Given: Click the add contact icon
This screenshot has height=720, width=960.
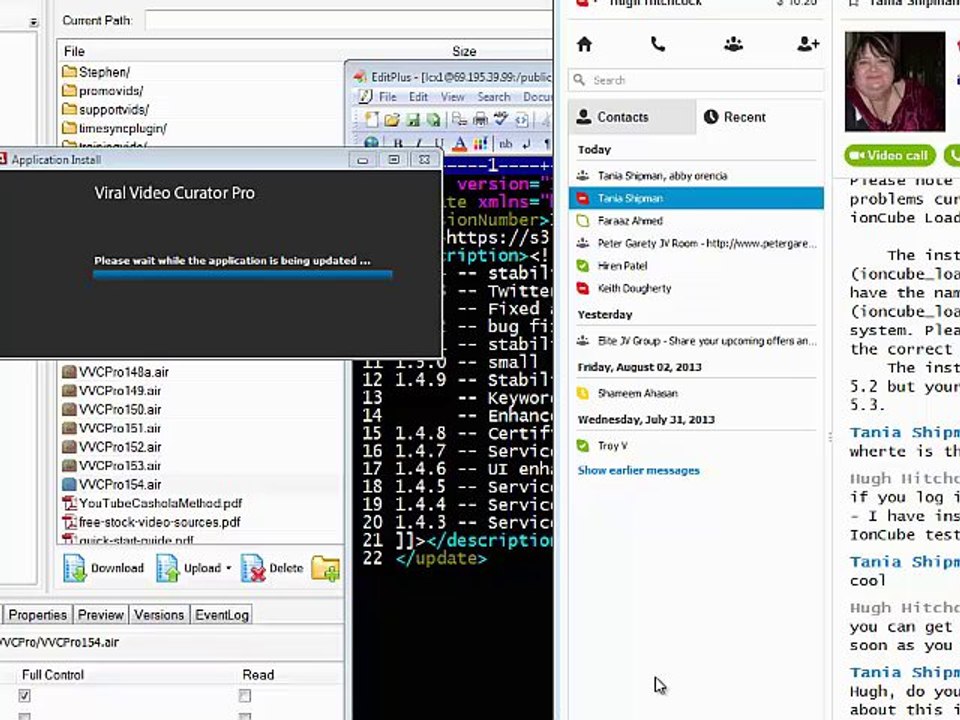Looking at the screenshot, I should pos(808,44).
